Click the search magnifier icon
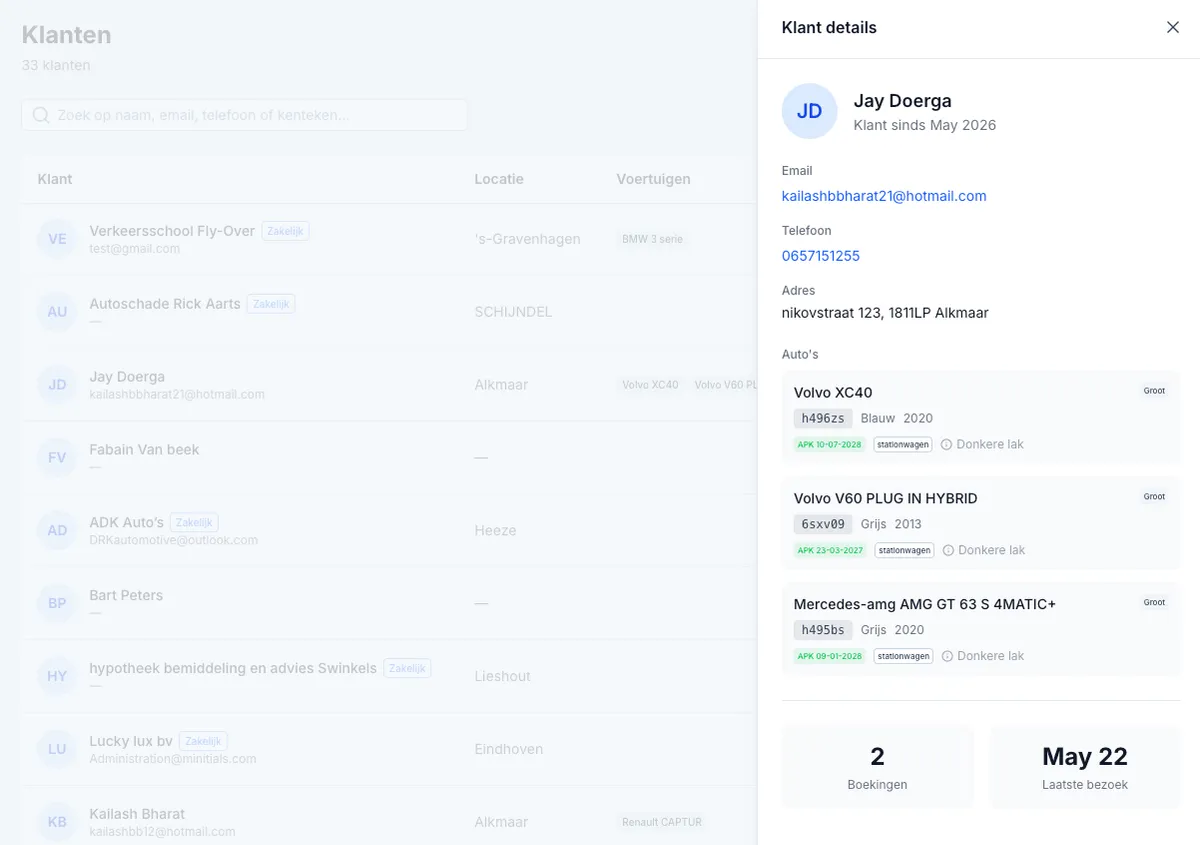Image resolution: width=1200 pixels, height=845 pixels. [x=41, y=115]
